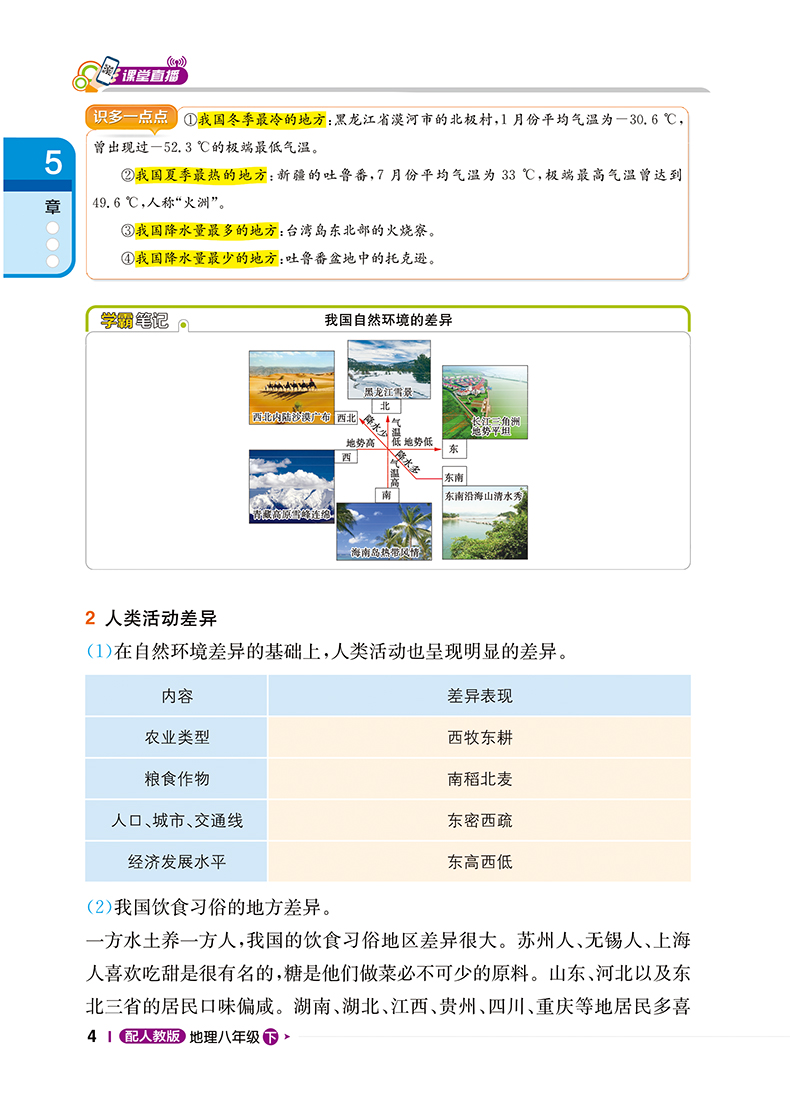The width and height of the screenshot is (790, 1105).
Task: Click the 南 direction box in the diagram
Action: click(x=386, y=495)
